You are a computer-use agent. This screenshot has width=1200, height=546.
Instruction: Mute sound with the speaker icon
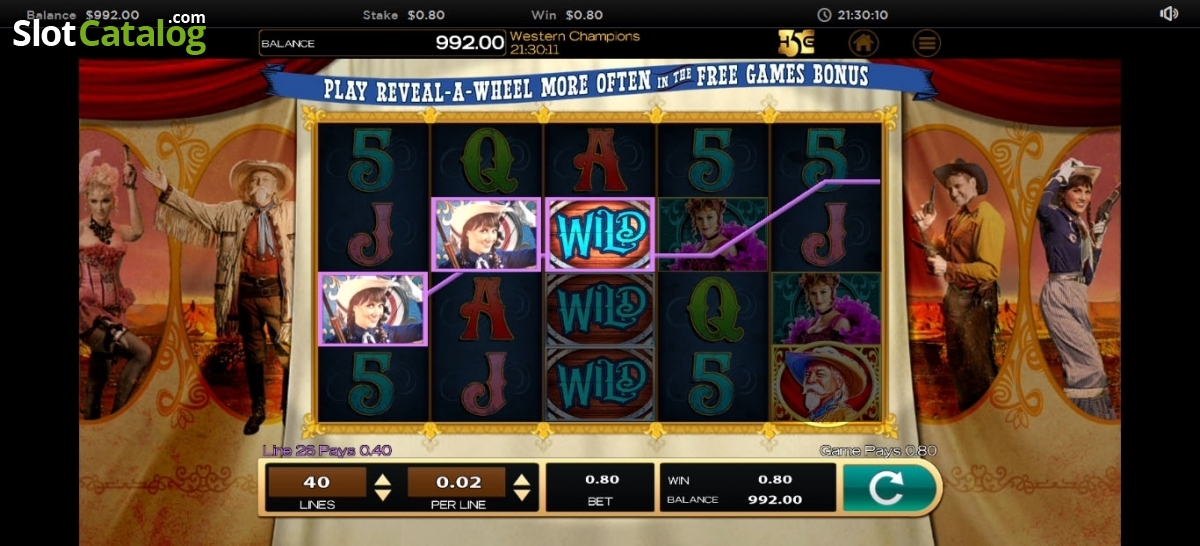point(1168,14)
